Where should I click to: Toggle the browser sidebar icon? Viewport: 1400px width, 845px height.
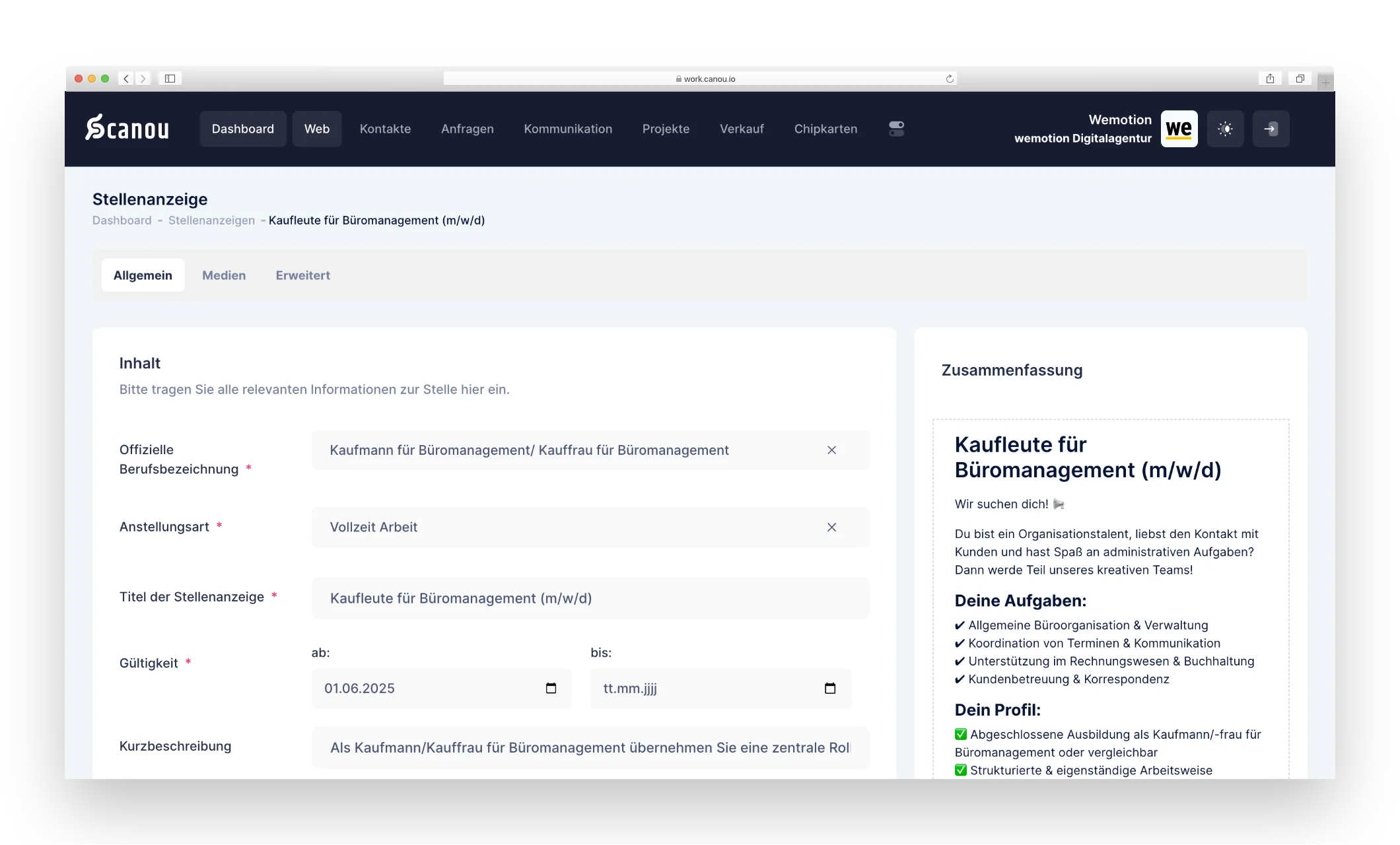point(170,79)
